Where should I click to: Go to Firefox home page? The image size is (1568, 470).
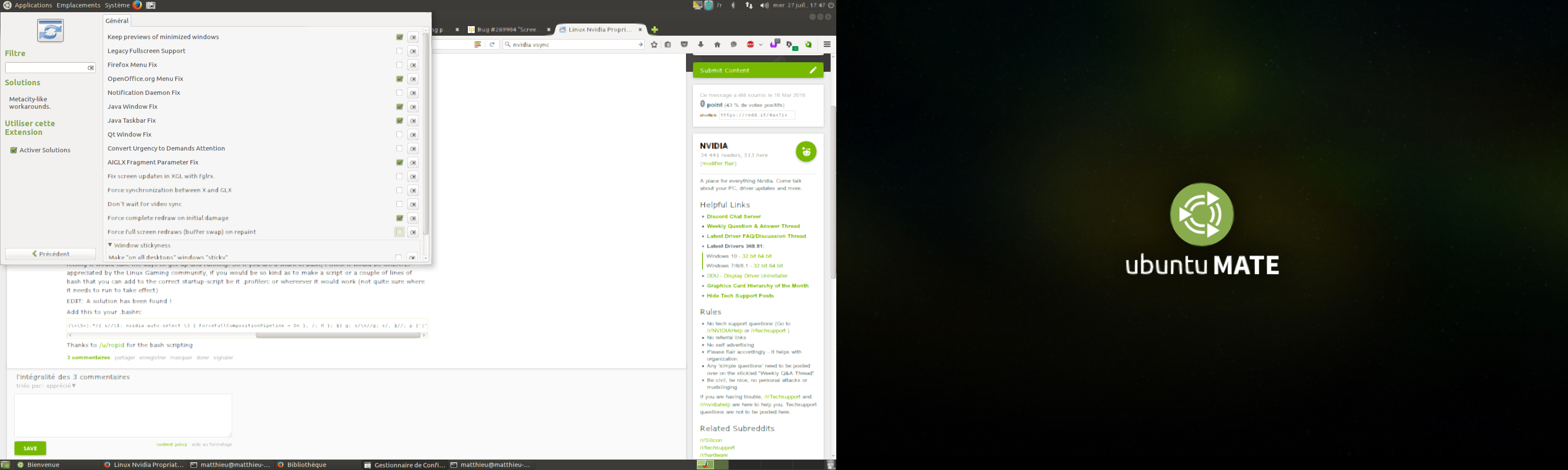click(717, 44)
